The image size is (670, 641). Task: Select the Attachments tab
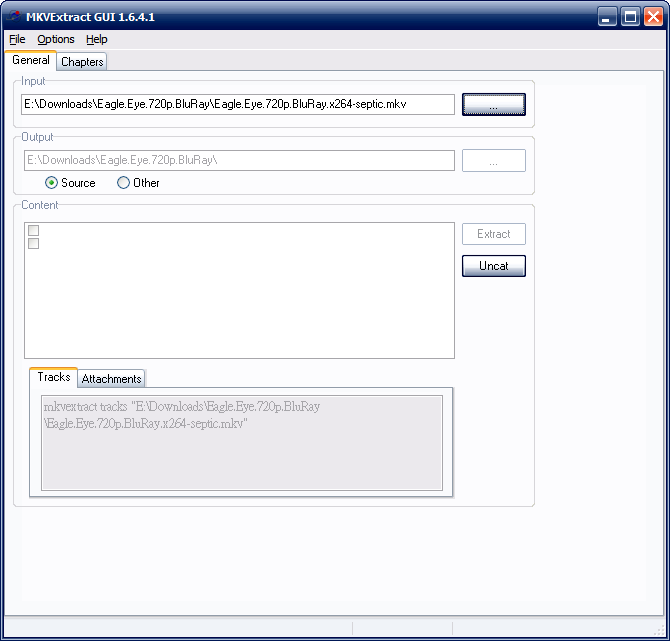click(112, 379)
